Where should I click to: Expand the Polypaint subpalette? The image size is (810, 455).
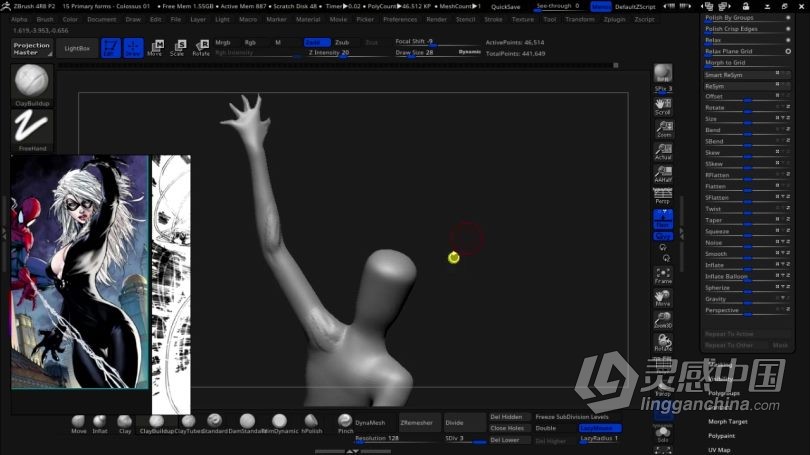(721, 436)
